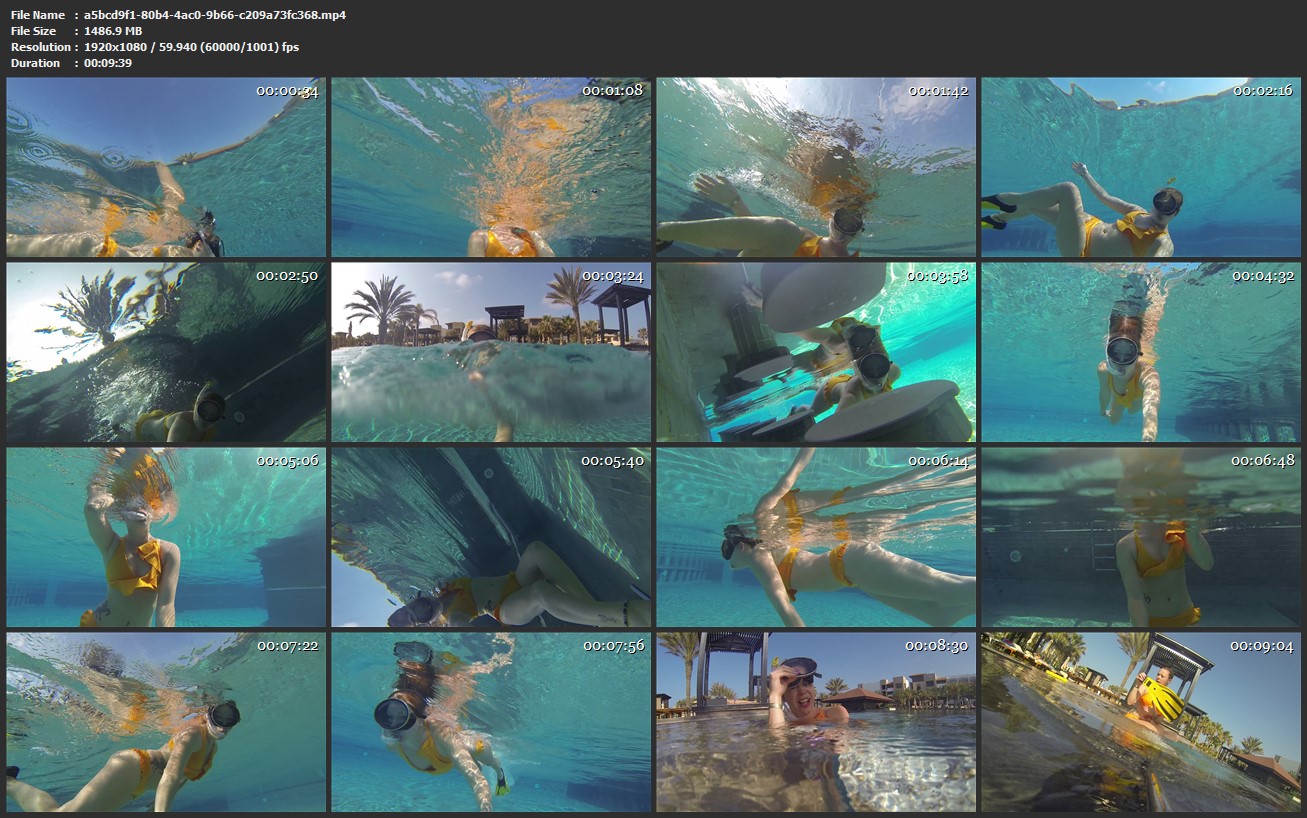
Task: Select the thumbnail at 00:06:48
Action: pyautogui.click(x=1141, y=537)
